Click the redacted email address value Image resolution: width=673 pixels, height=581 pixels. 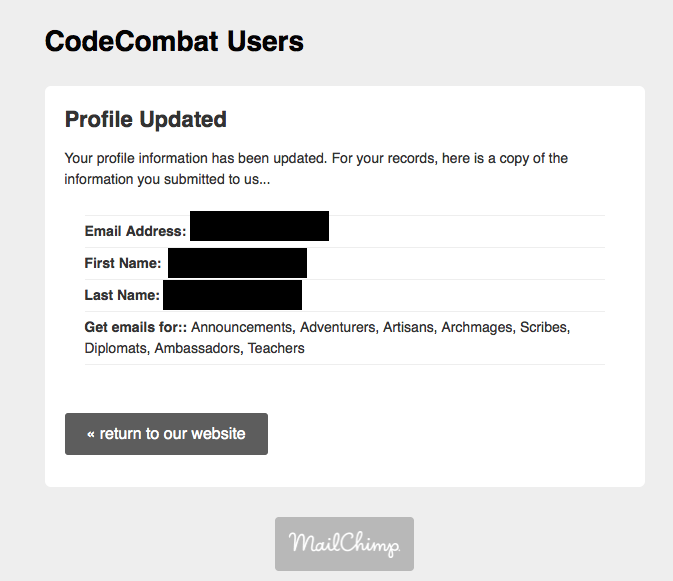(x=259, y=226)
